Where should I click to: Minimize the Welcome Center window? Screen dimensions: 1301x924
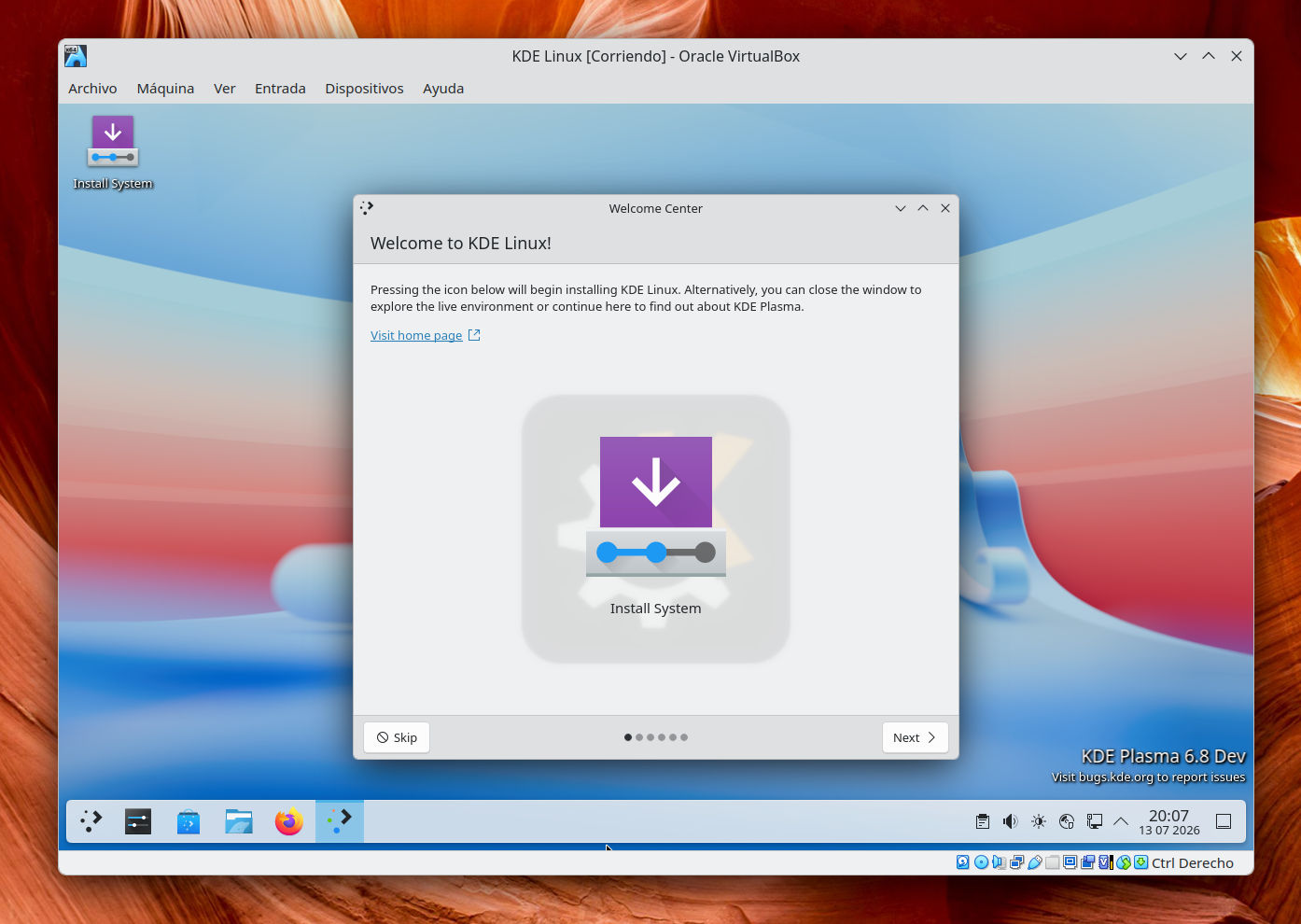click(901, 208)
